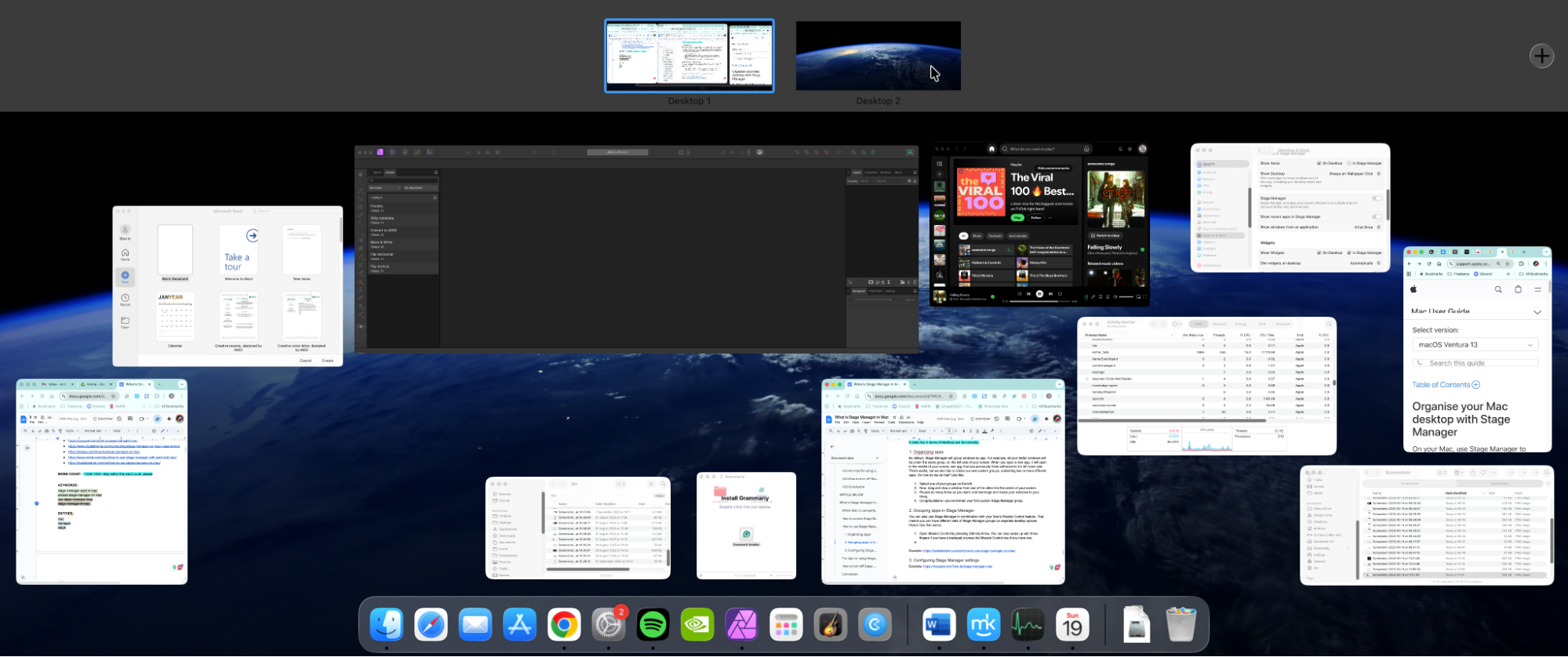Open Activity Monitor from the Dock
The image size is (1568, 657).
(1028, 625)
